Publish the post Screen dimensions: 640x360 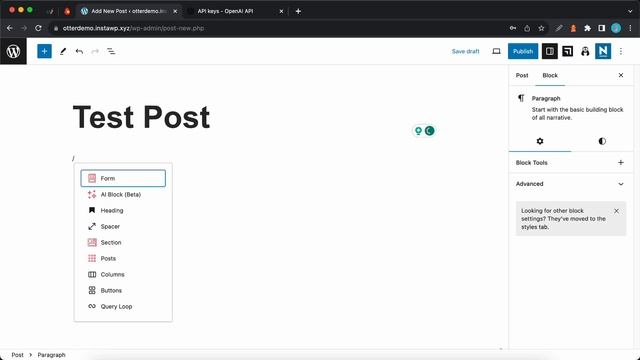pos(523,51)
